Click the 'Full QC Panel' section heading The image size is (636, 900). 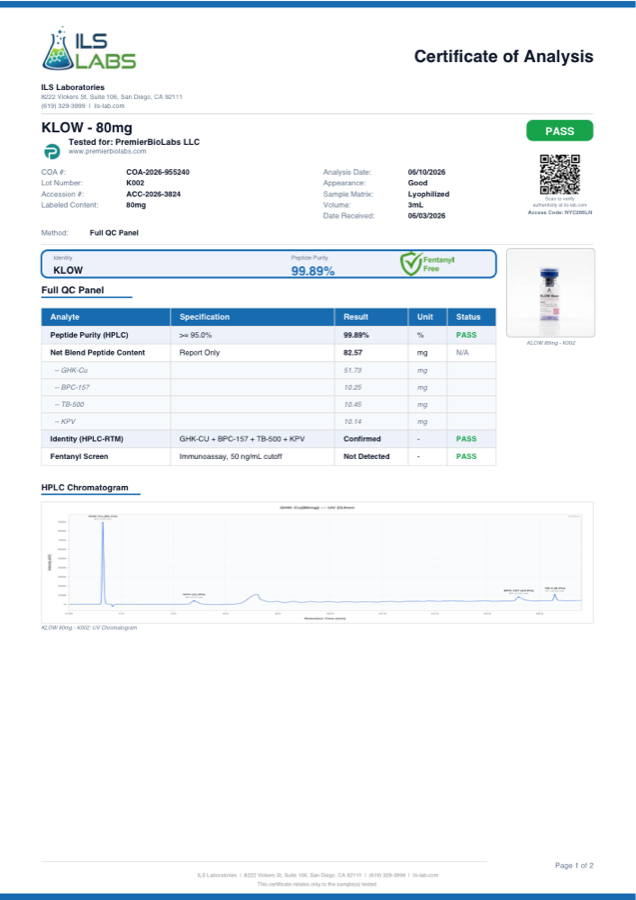(x=72, y=290)
